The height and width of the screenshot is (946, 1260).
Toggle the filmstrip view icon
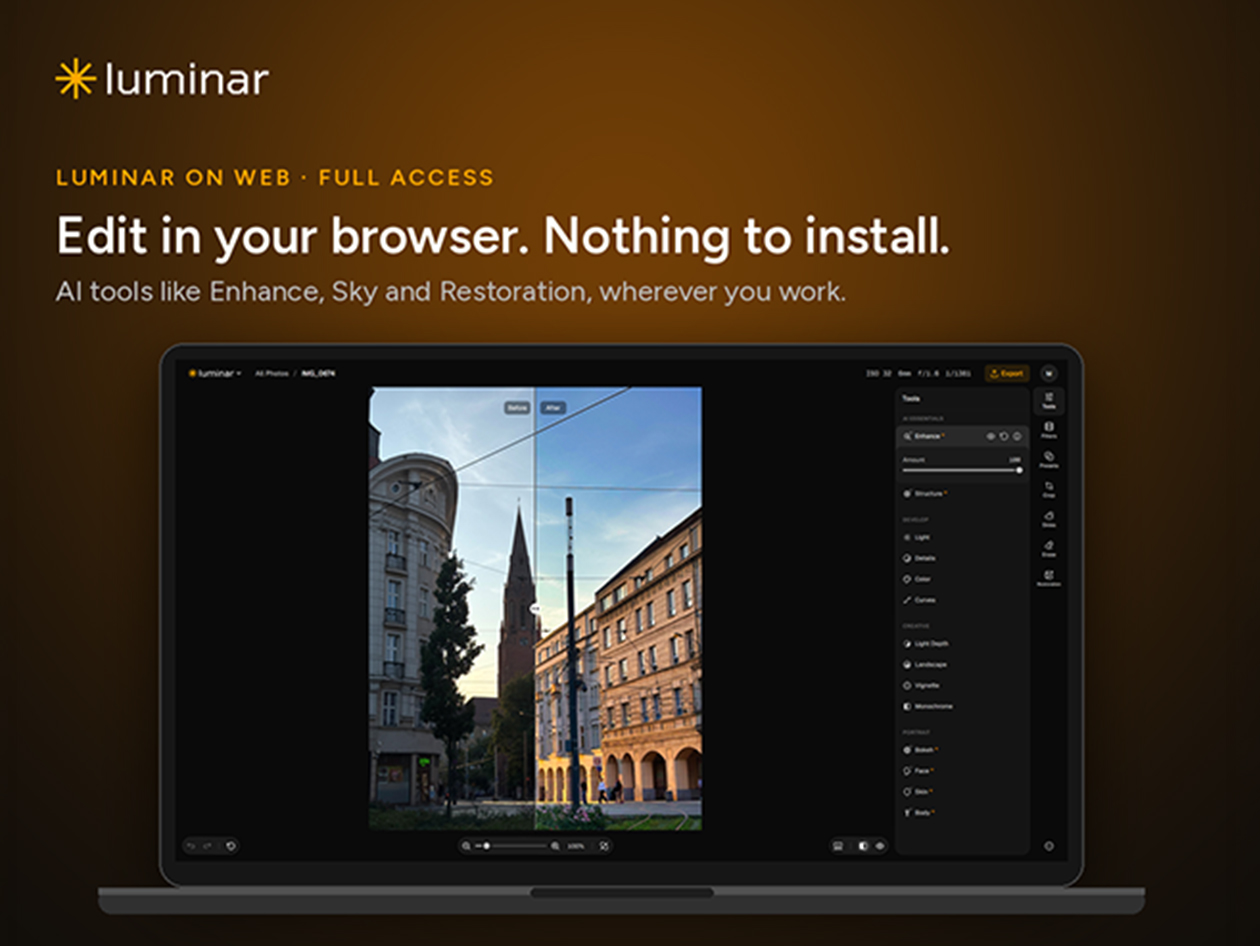pos(838,846)
